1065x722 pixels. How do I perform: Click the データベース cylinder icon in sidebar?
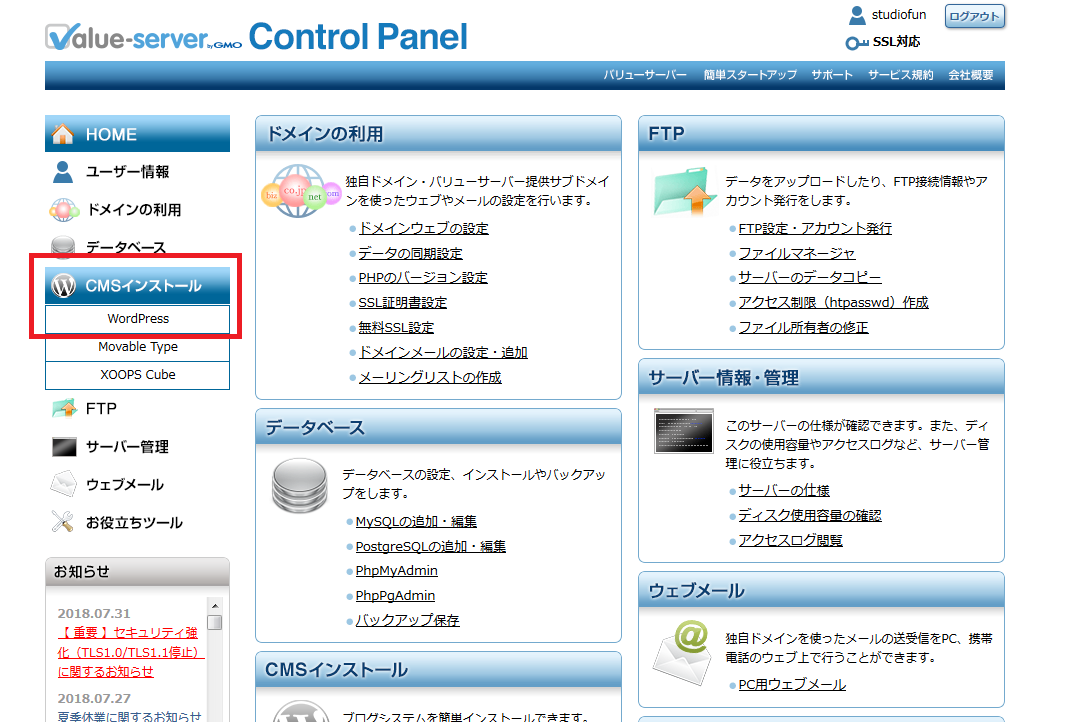(63, 247)
